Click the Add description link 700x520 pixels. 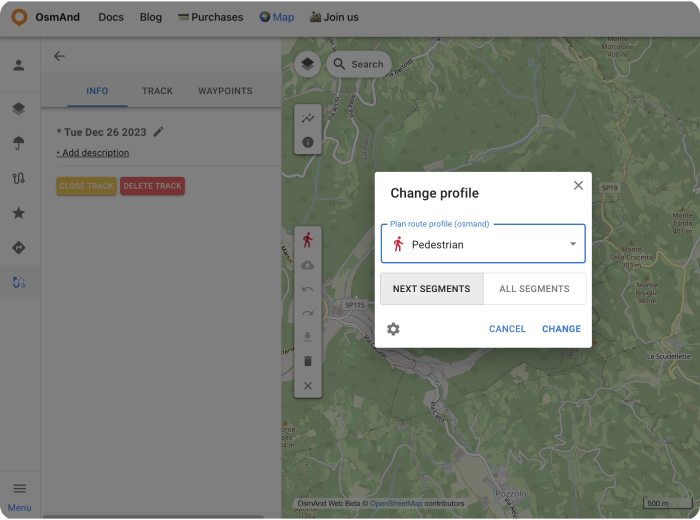click(x=93, y=153)
